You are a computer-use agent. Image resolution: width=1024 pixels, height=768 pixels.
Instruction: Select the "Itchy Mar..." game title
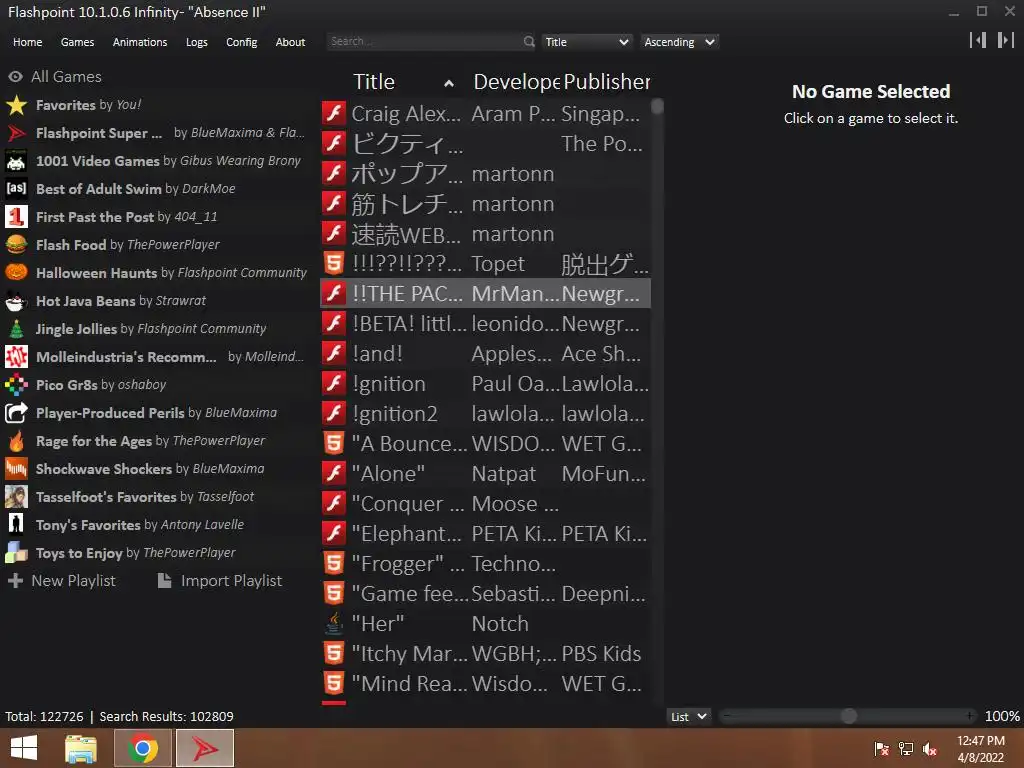(409, 654)
